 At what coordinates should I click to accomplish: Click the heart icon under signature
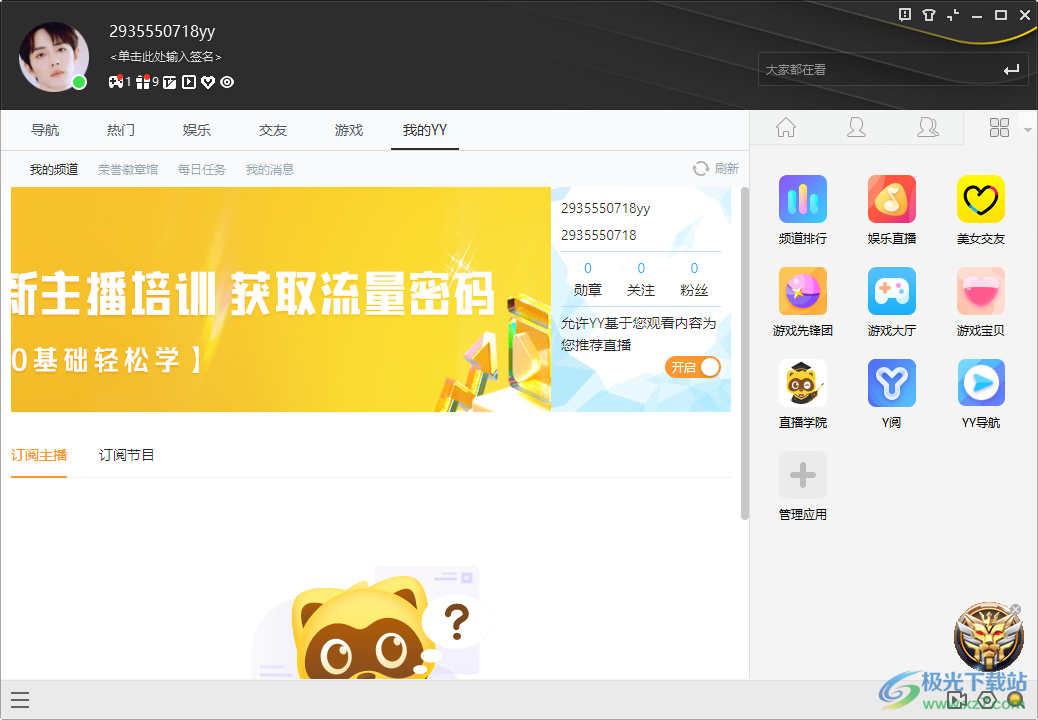[208, 82]
